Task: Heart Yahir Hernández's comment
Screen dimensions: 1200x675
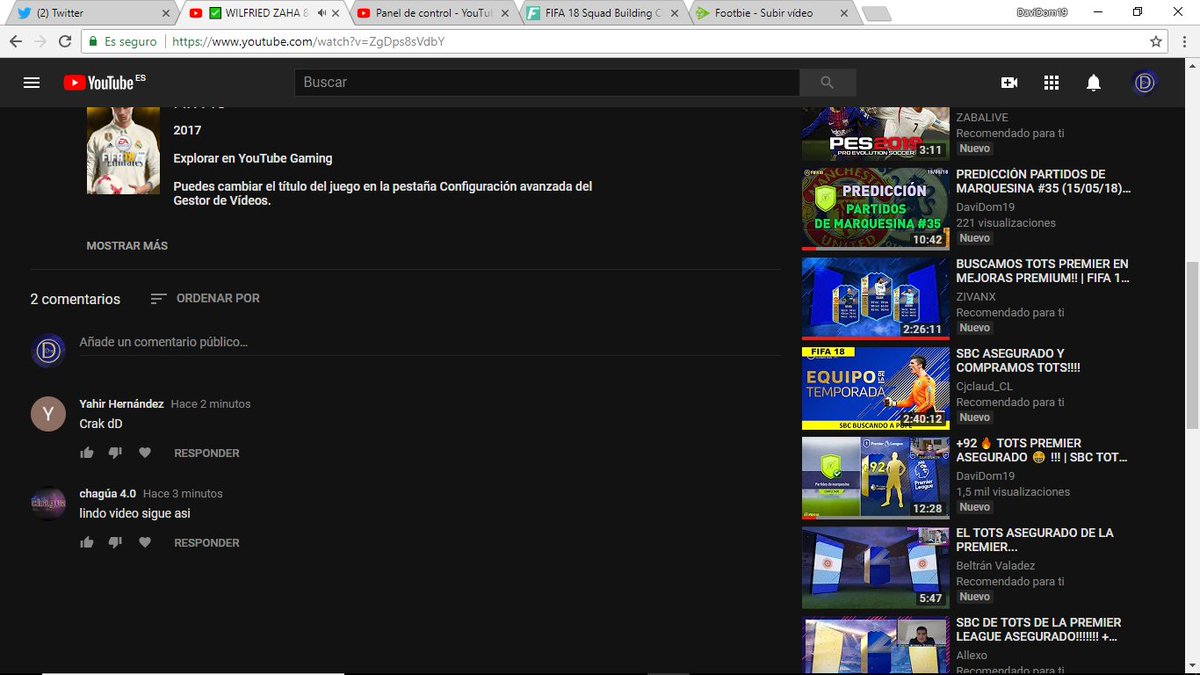Action: click(x=144, y=453)
